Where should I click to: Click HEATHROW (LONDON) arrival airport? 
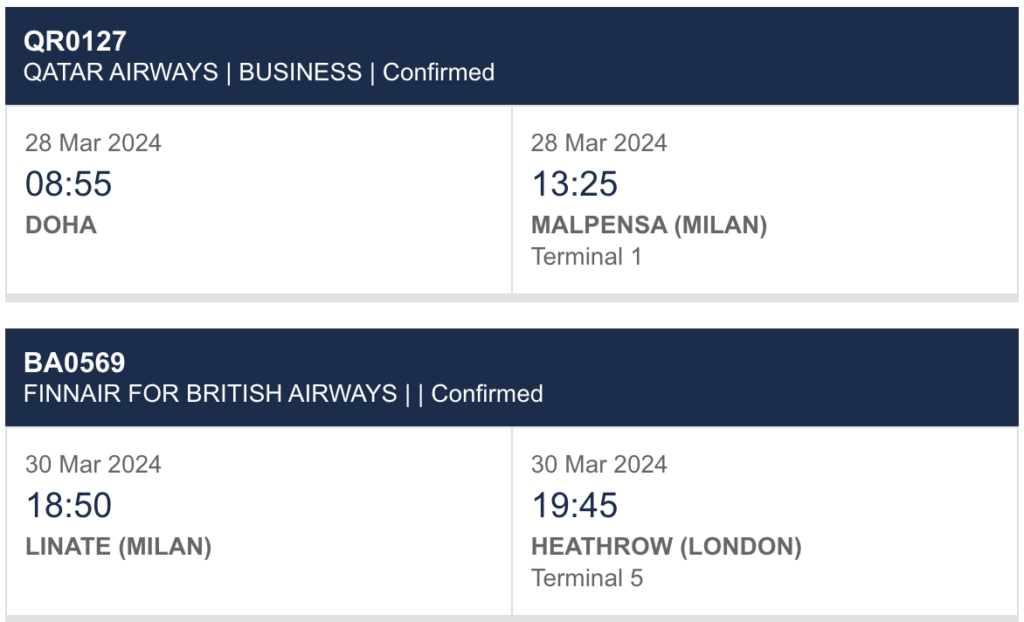tap(666, 547)
